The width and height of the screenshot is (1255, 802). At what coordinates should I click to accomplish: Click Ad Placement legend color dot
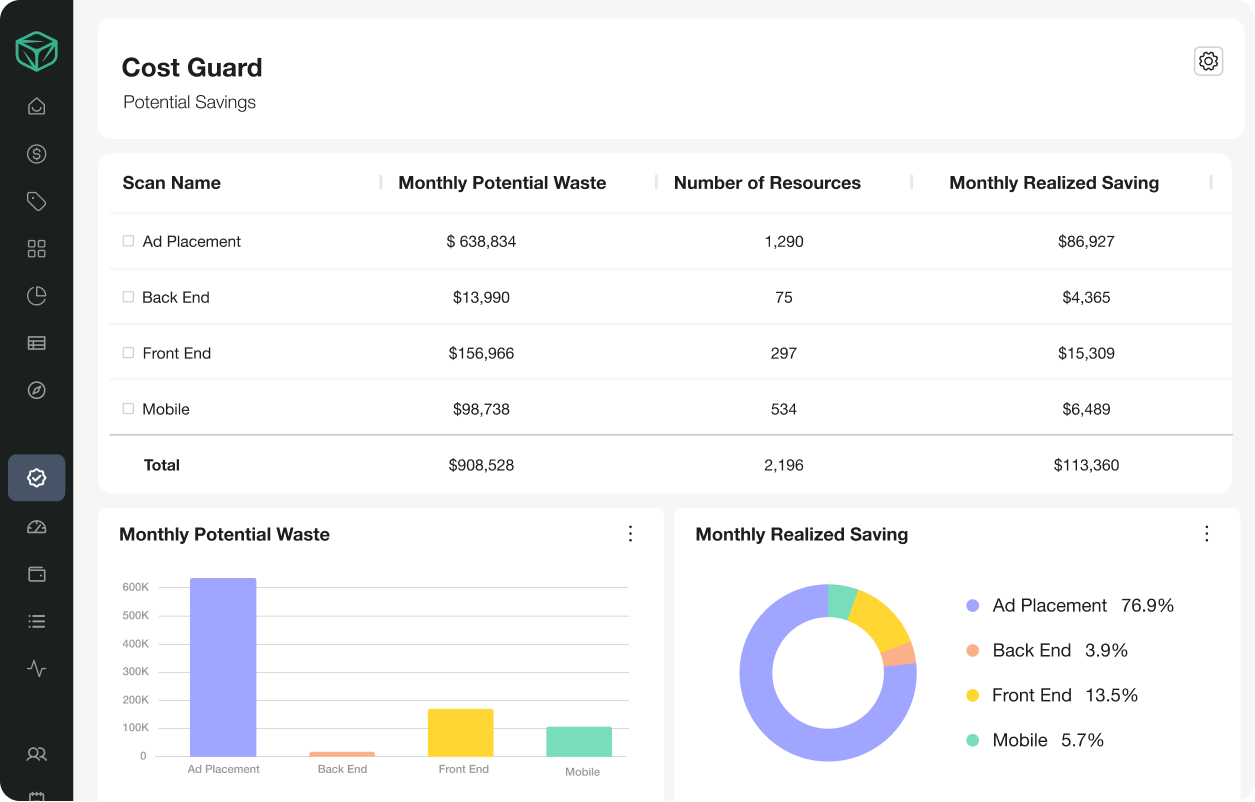click(x=972, y=606)
